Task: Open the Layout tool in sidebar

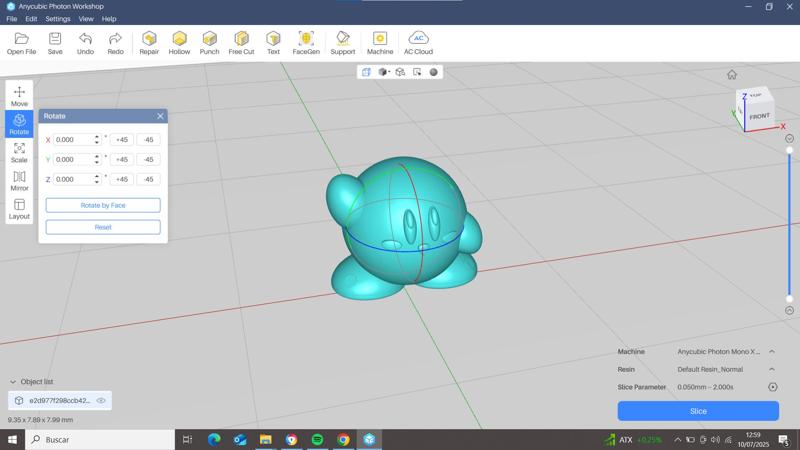Action: click(x=19, y=209)
